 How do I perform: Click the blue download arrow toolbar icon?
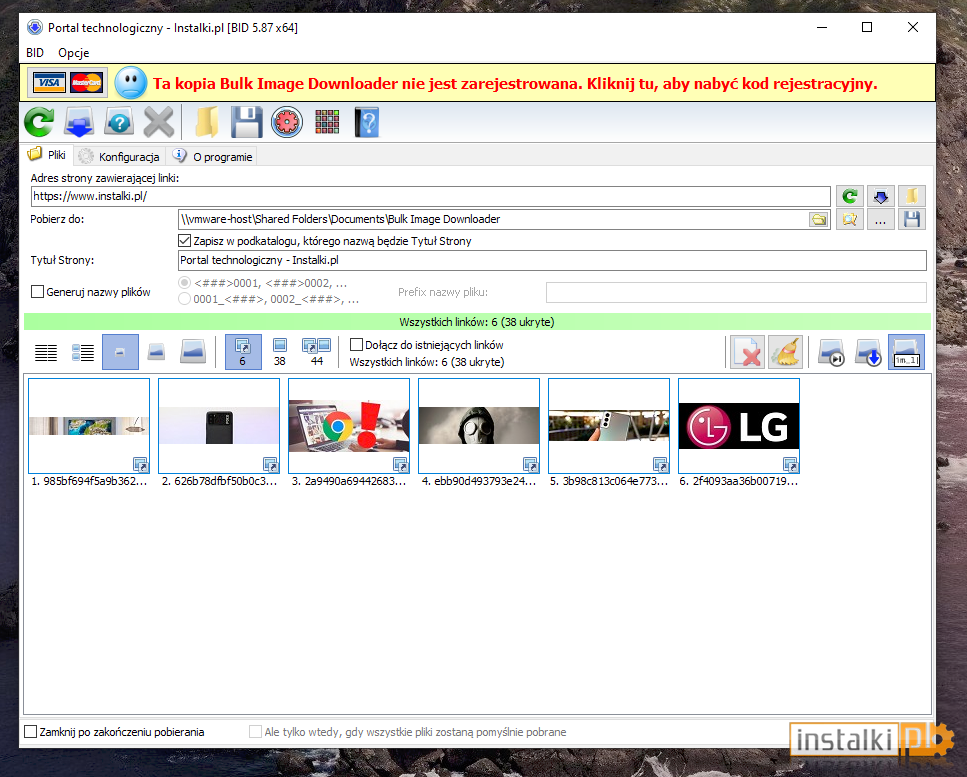[x=79, y=122]
